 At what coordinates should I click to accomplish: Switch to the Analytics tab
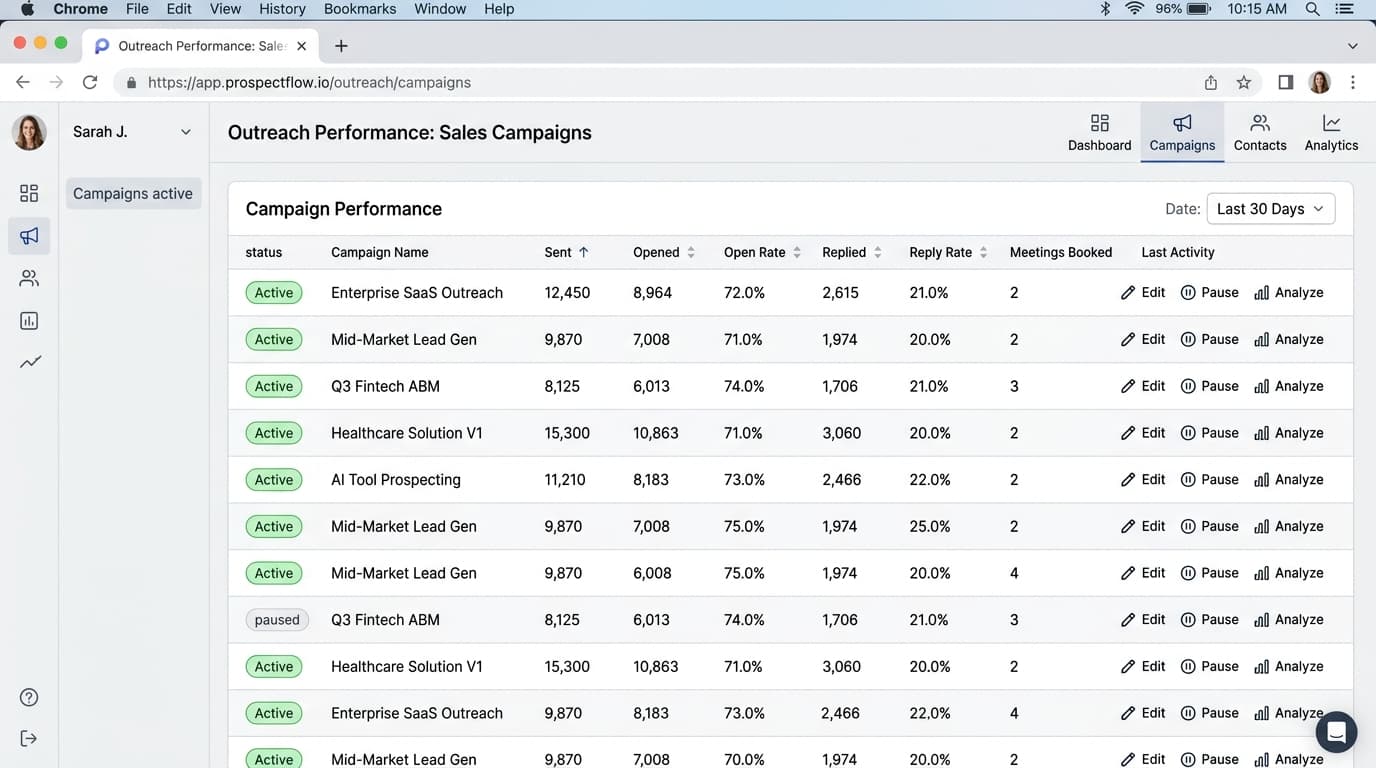tap(1331, 132)
